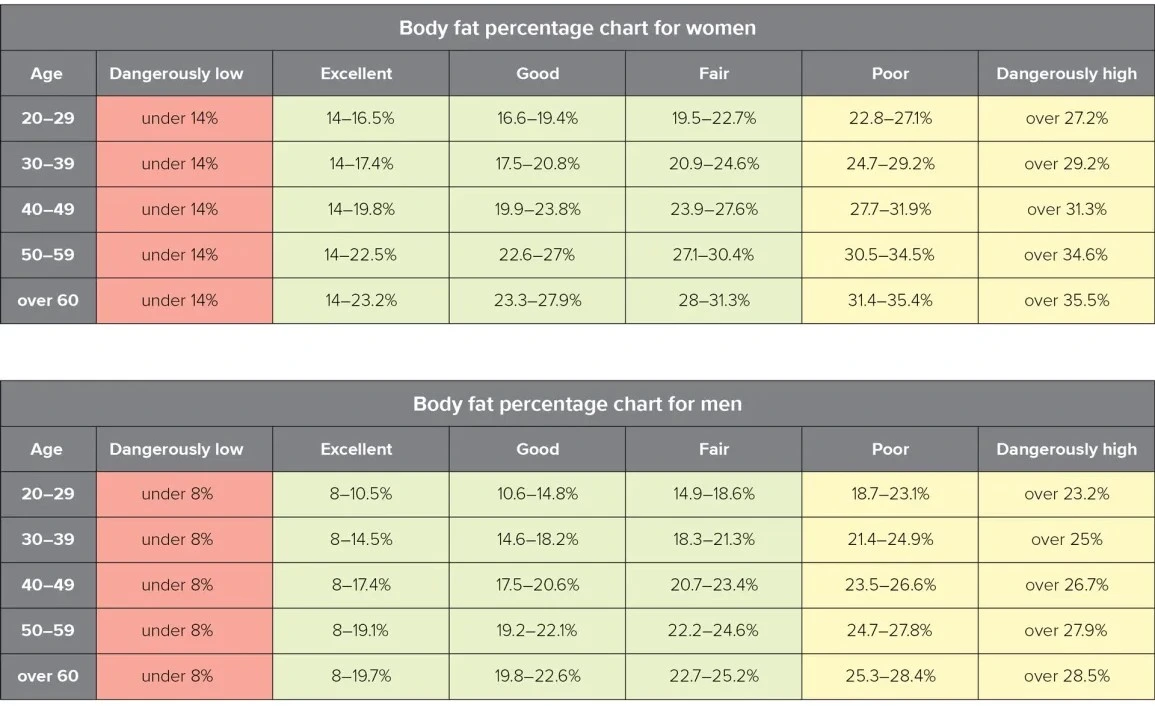Click the red 'under 14%' cell for 30–39
The height and width of the screenshot is (706, 1155).
(179, 164)
